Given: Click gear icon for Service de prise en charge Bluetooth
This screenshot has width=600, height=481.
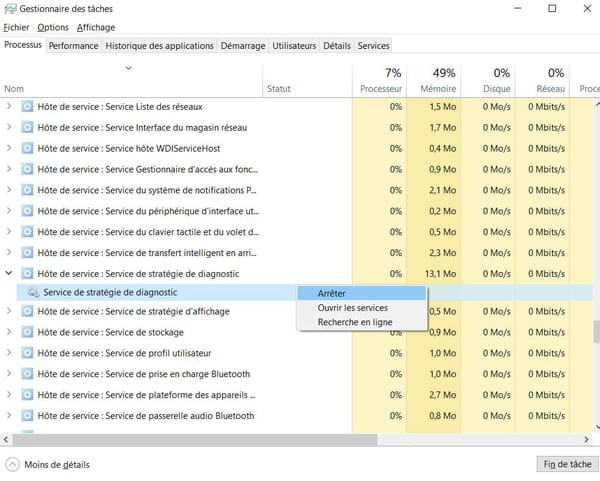Looking at the screenshot, I should pos(27,374).
